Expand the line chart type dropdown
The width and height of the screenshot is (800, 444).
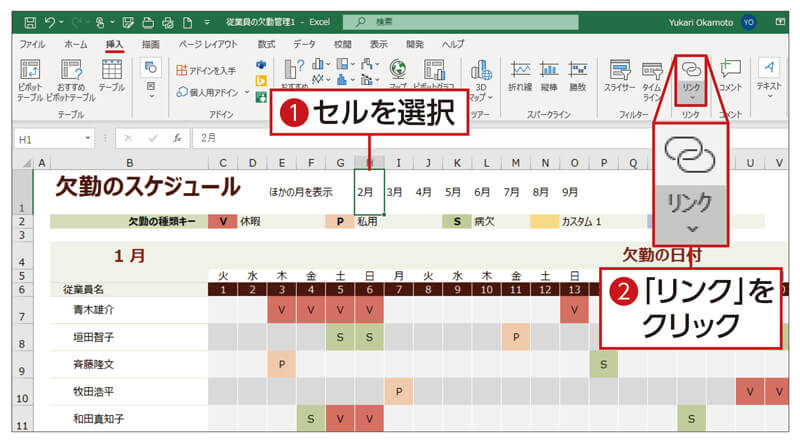pyautogui.click(x=328, y=80)
